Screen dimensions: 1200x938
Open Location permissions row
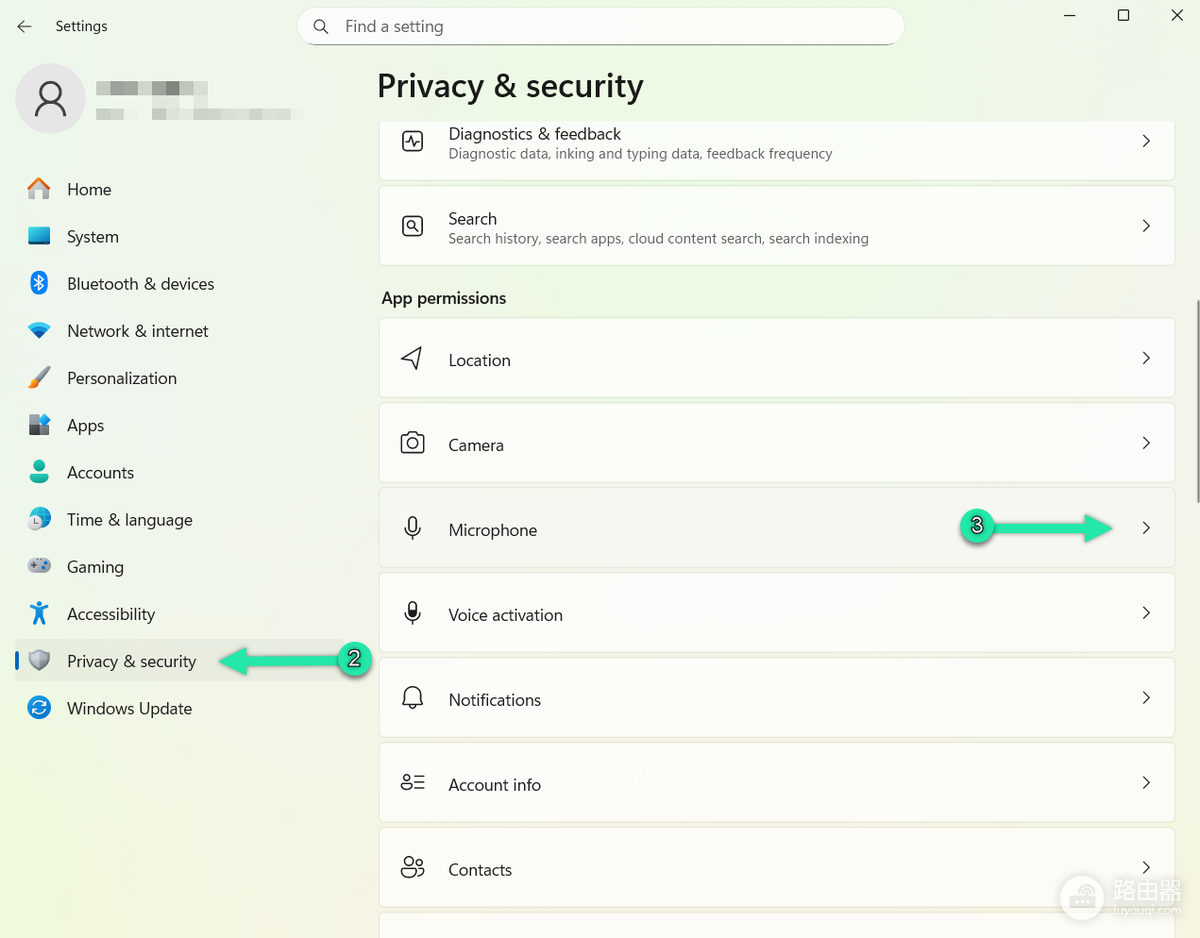coord(777,358)
